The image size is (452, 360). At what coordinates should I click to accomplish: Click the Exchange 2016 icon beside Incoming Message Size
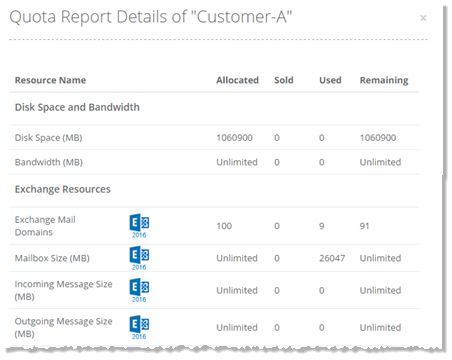point(139,290)
